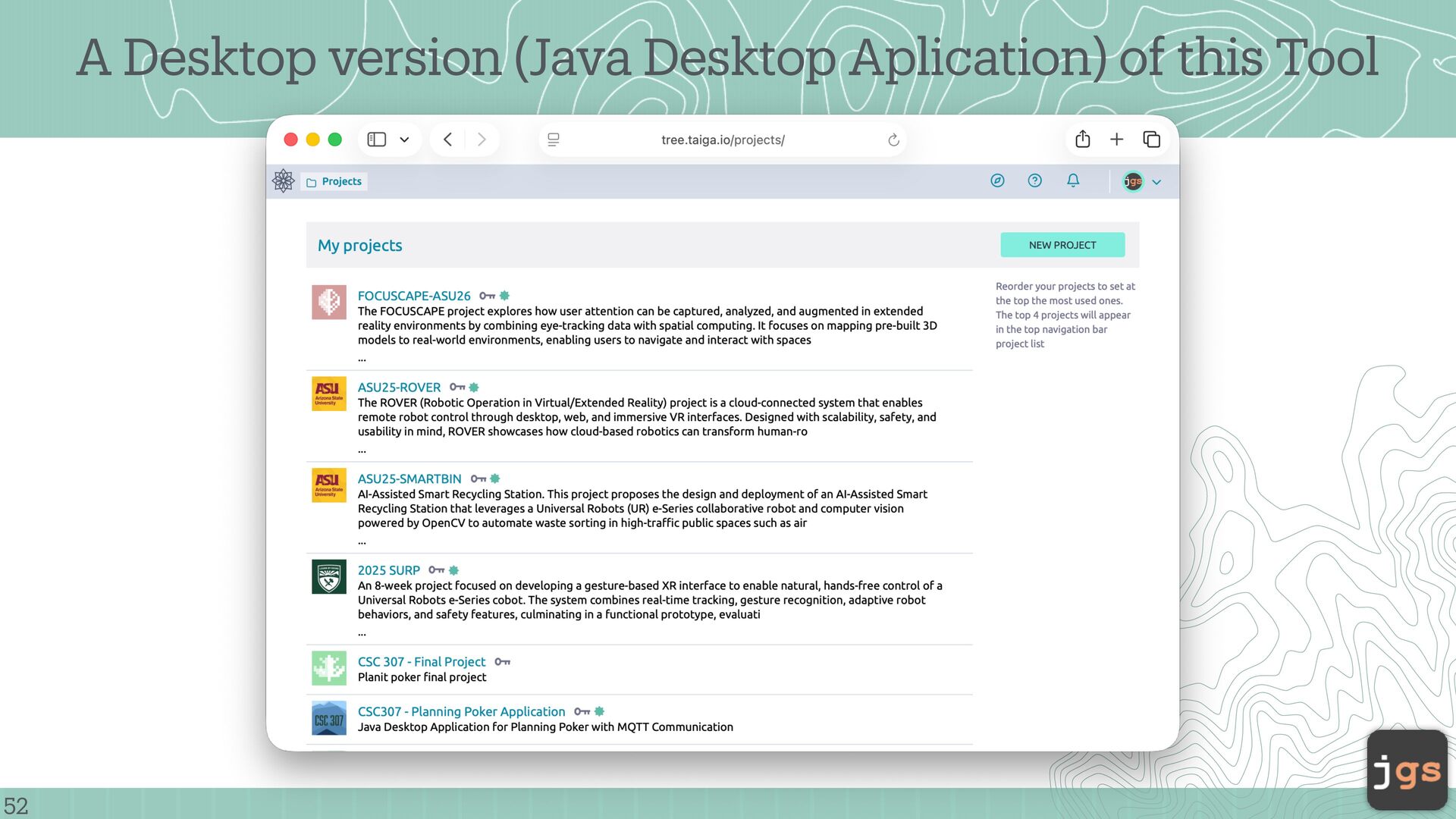This screenshot has height=819, width=1456.
Task: Click the Safari share icon
Action: tap(1082, 140)
